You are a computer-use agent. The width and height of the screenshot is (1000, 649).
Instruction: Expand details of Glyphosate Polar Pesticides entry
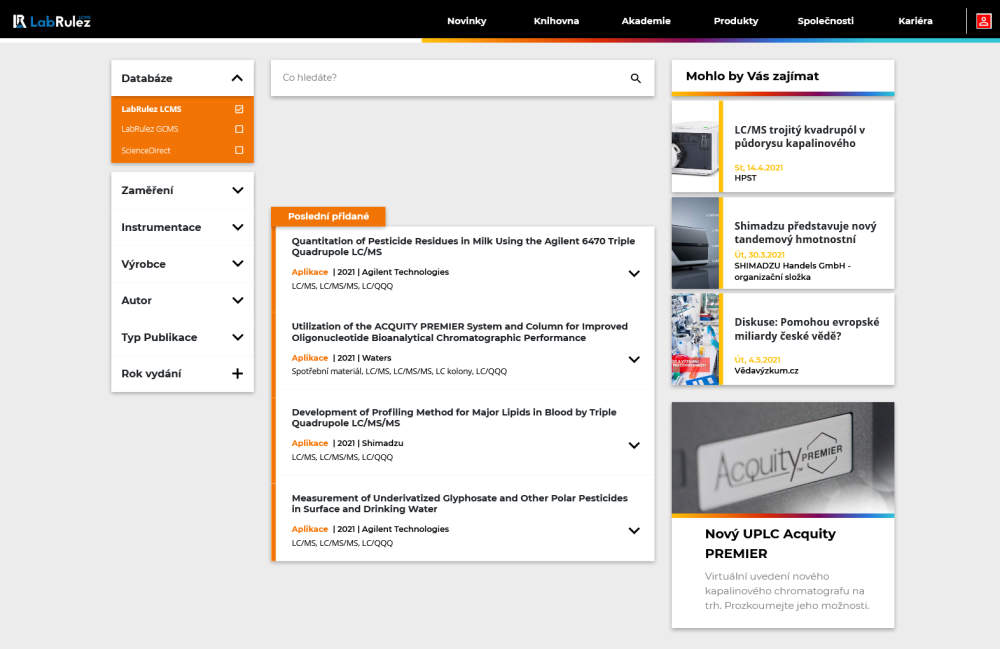point(634,530)
